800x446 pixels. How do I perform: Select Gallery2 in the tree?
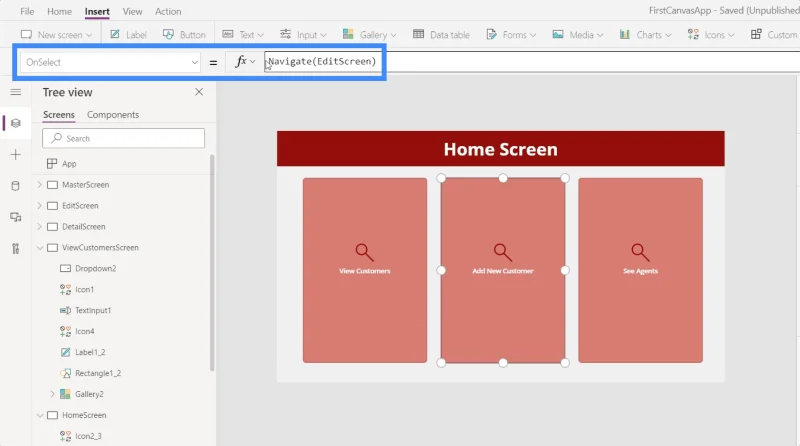tap(89, 394)
